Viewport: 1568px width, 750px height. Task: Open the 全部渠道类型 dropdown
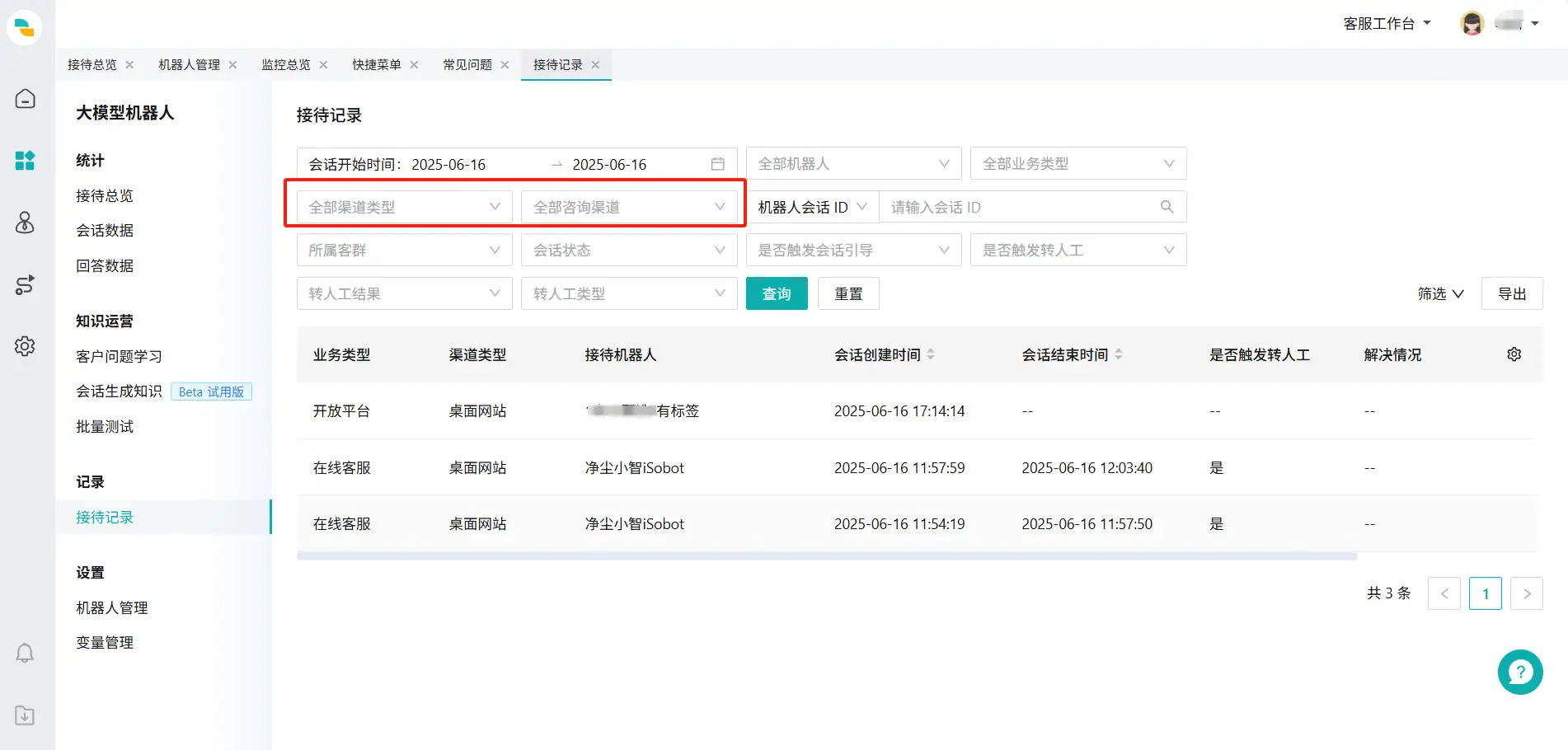405,207
